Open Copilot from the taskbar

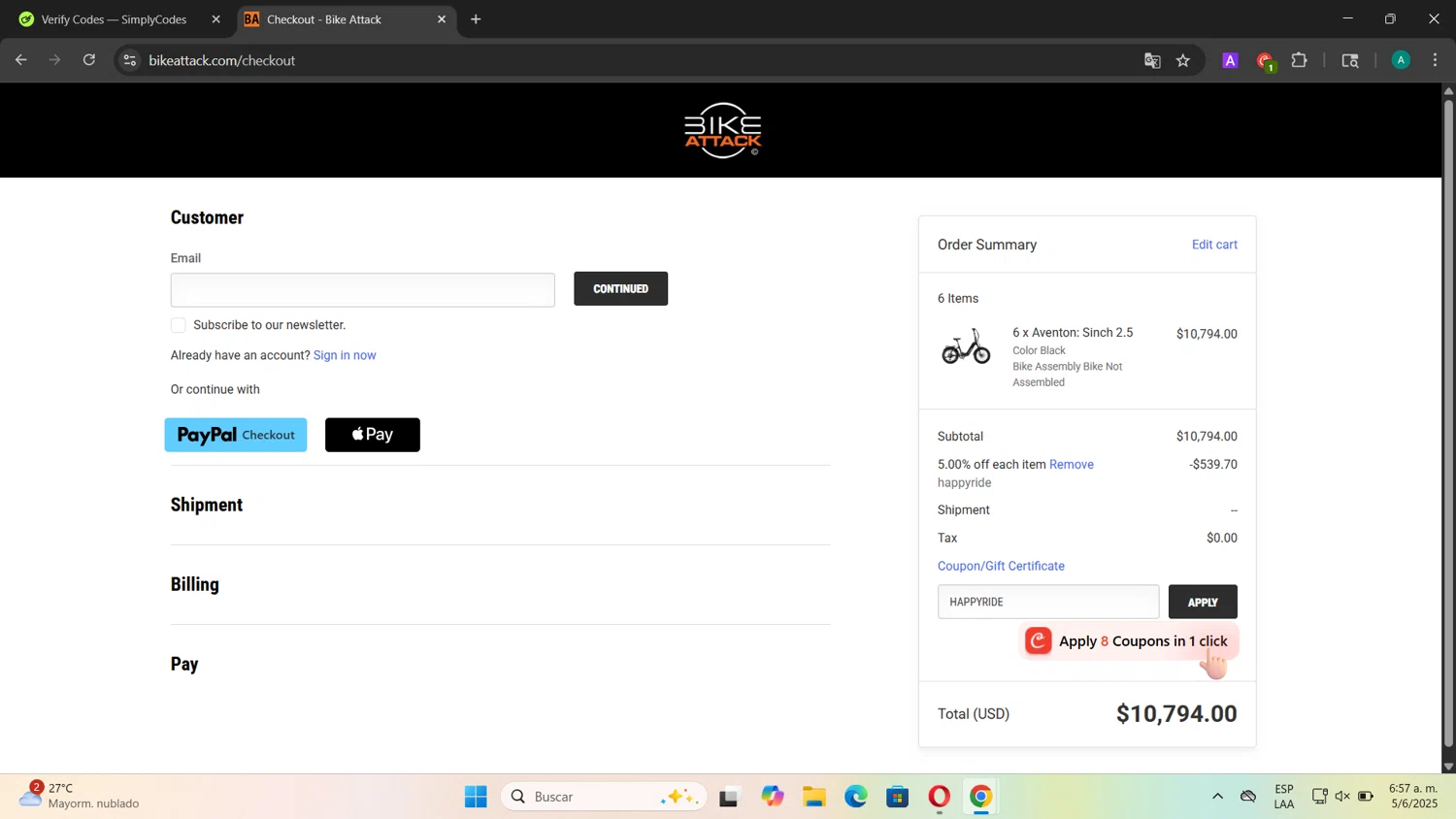(772, 797)
